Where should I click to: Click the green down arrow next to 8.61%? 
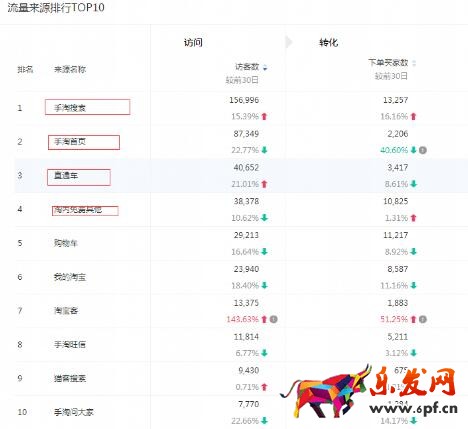click(x=414, y=184)
